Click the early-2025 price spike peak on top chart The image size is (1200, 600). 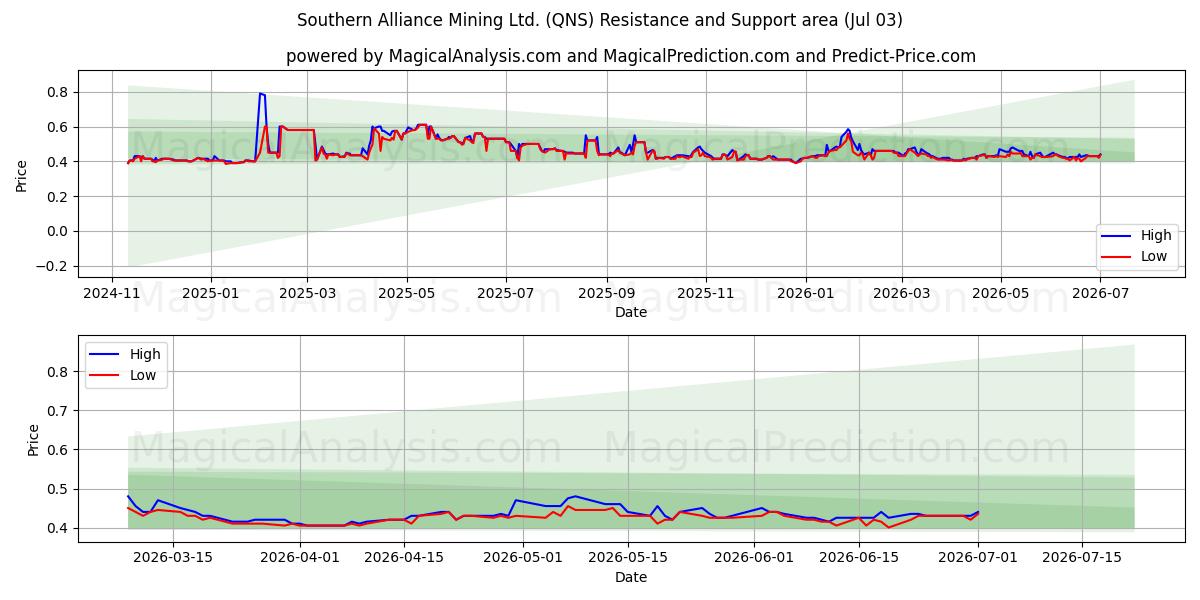[260, 94]
